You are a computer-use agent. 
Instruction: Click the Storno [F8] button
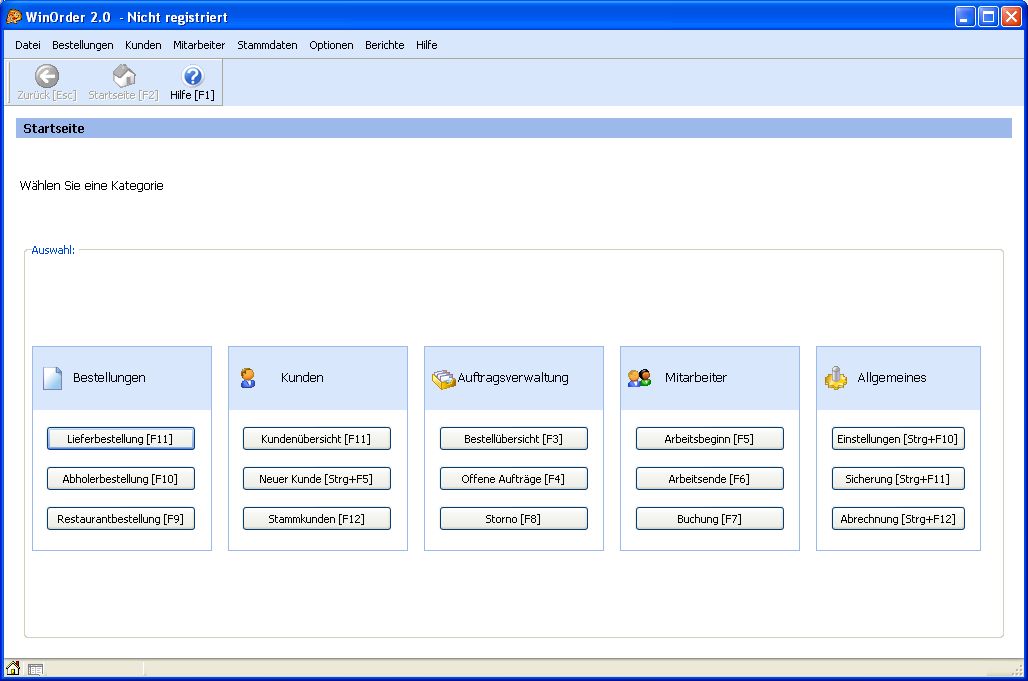tap(513, 518)
